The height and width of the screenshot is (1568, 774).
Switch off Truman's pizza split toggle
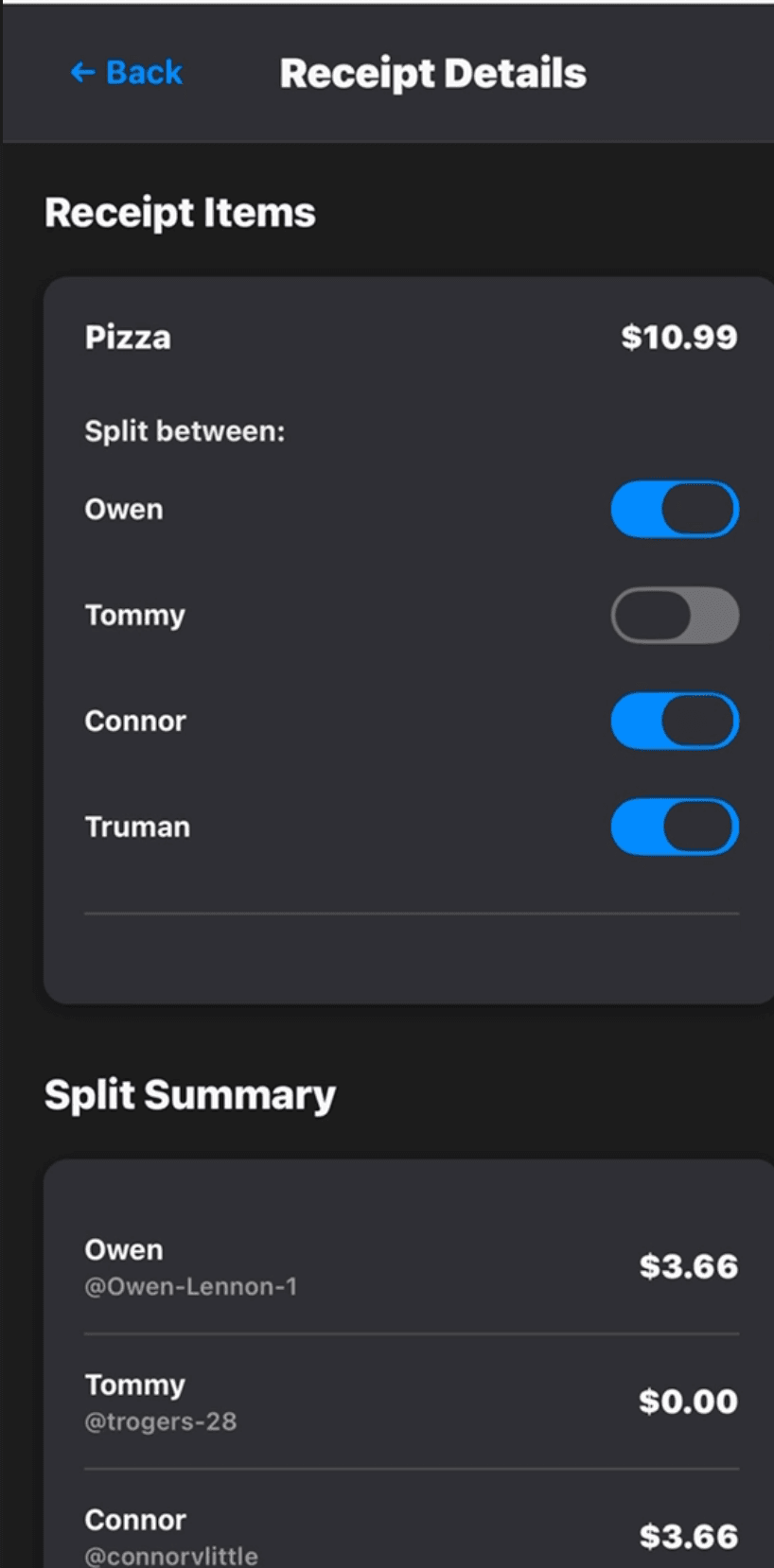675,828
